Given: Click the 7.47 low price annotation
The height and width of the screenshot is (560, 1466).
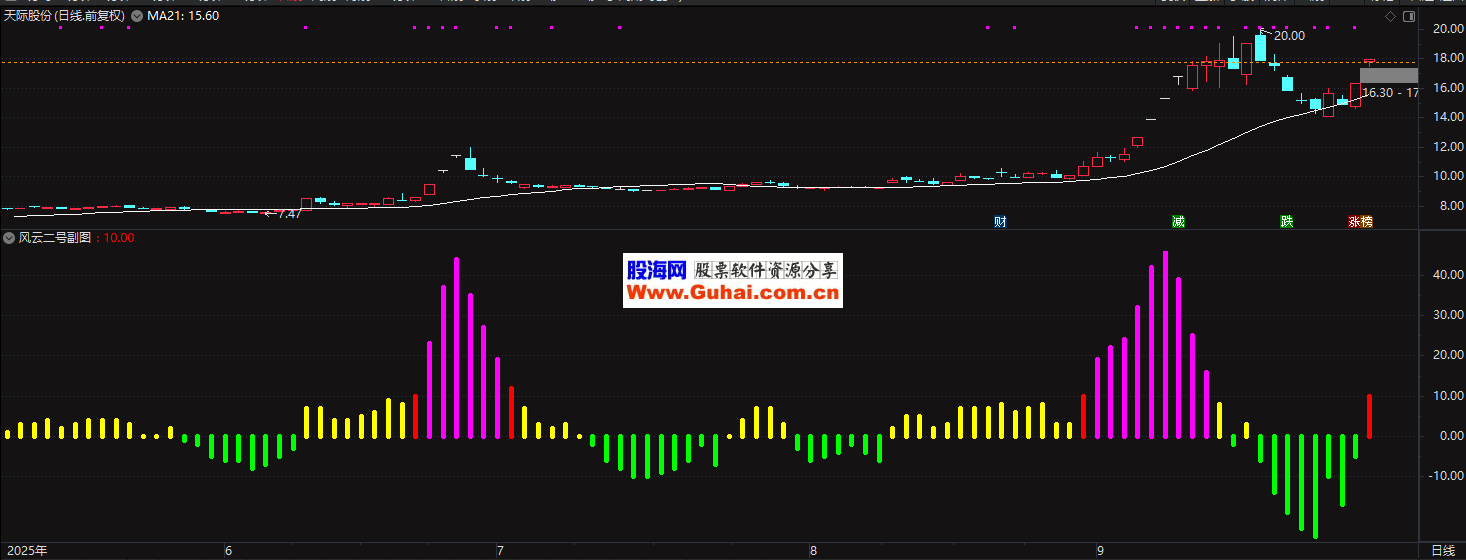Looking at the screenshot, I should click(x=288, y=214).
